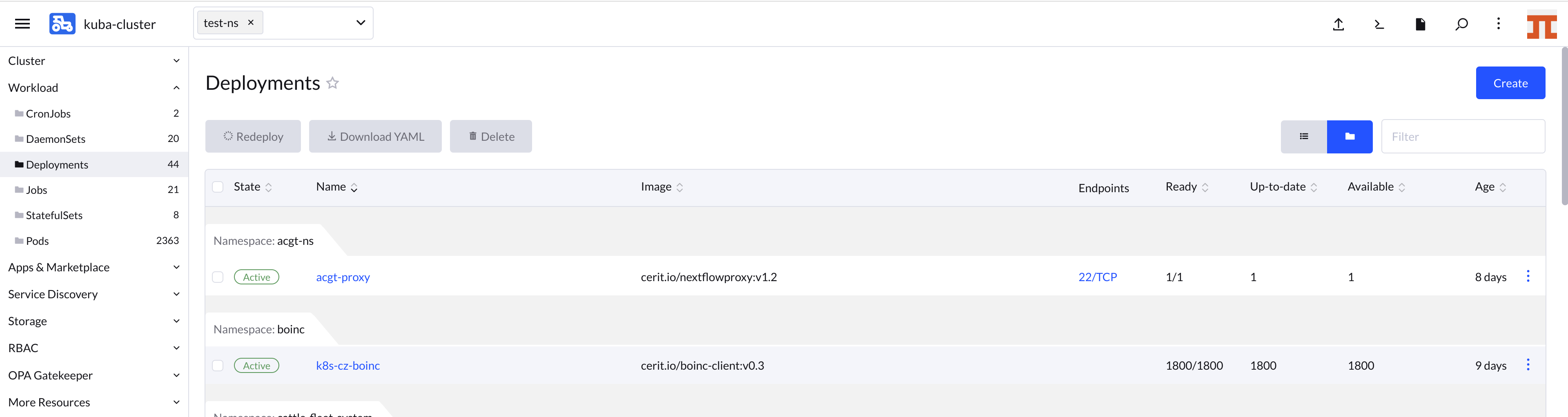The width and height of the screenshot is (1568, 417).
Task: Check the k8s-cz-boinc deployment checkbox
Action: (x=218, y=365)
